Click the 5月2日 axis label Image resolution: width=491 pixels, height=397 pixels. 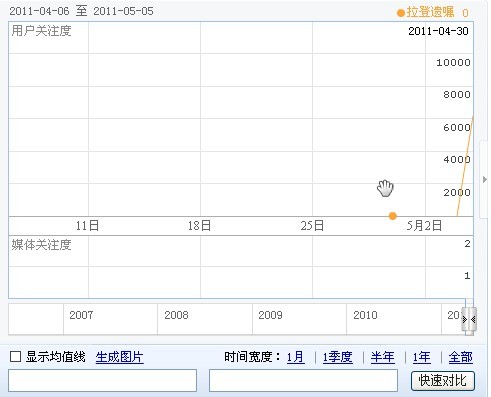pos(424,226)
